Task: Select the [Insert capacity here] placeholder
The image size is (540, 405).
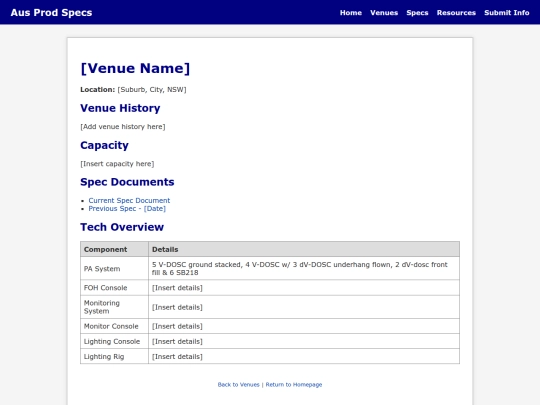Action: [x=117, y=164]
